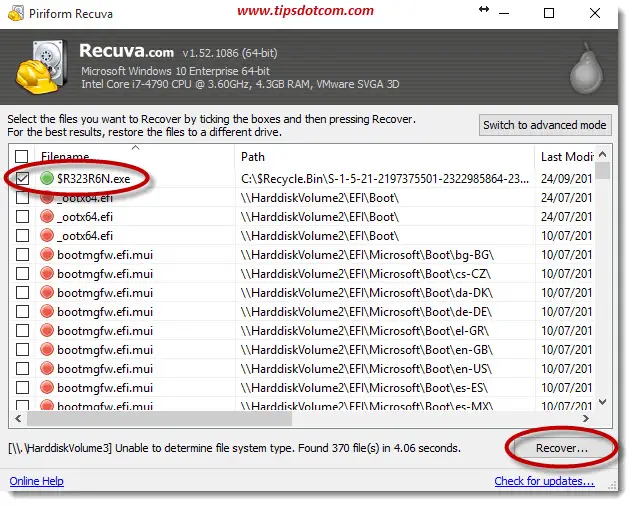Close the Piriform Recuva window
The height and width of the screenshot is (506, 633).
coord(595,13)
